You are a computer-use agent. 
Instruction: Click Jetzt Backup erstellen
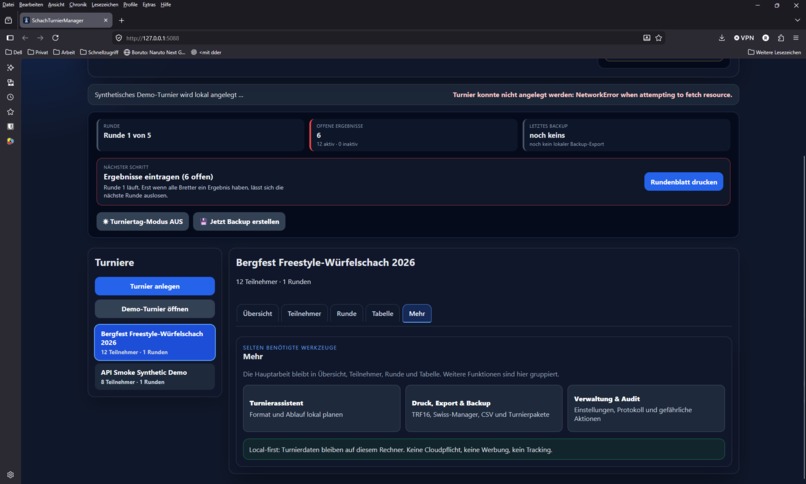[x=239, y=221]
